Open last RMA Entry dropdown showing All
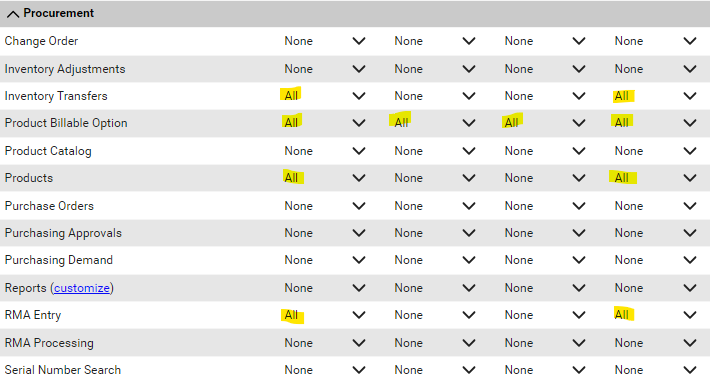The image size is (710, 383). [x=655, y=315]
